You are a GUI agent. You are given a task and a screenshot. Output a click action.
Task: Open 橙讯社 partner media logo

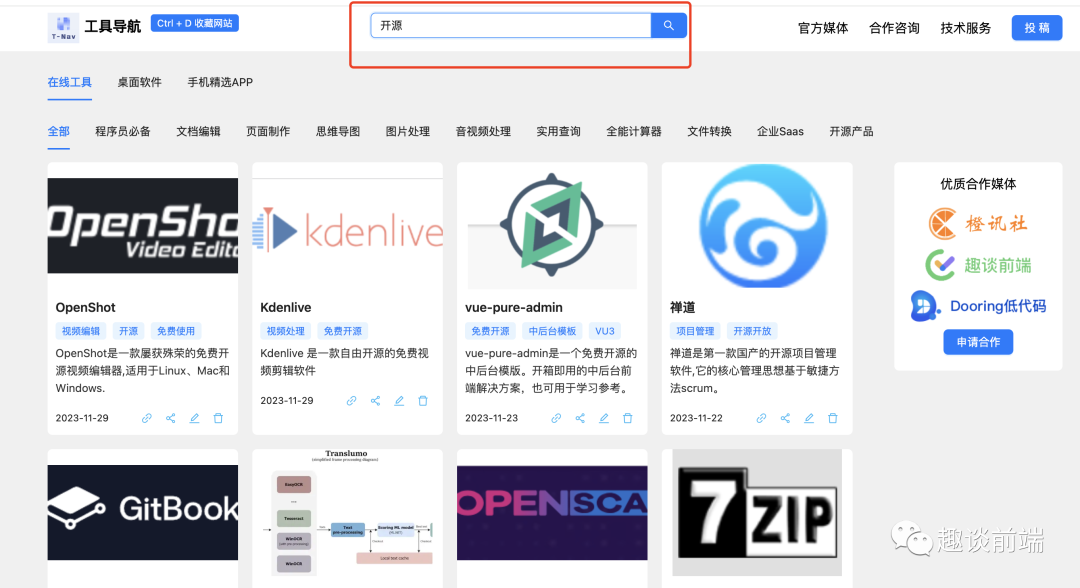click(x=978, y=223)
